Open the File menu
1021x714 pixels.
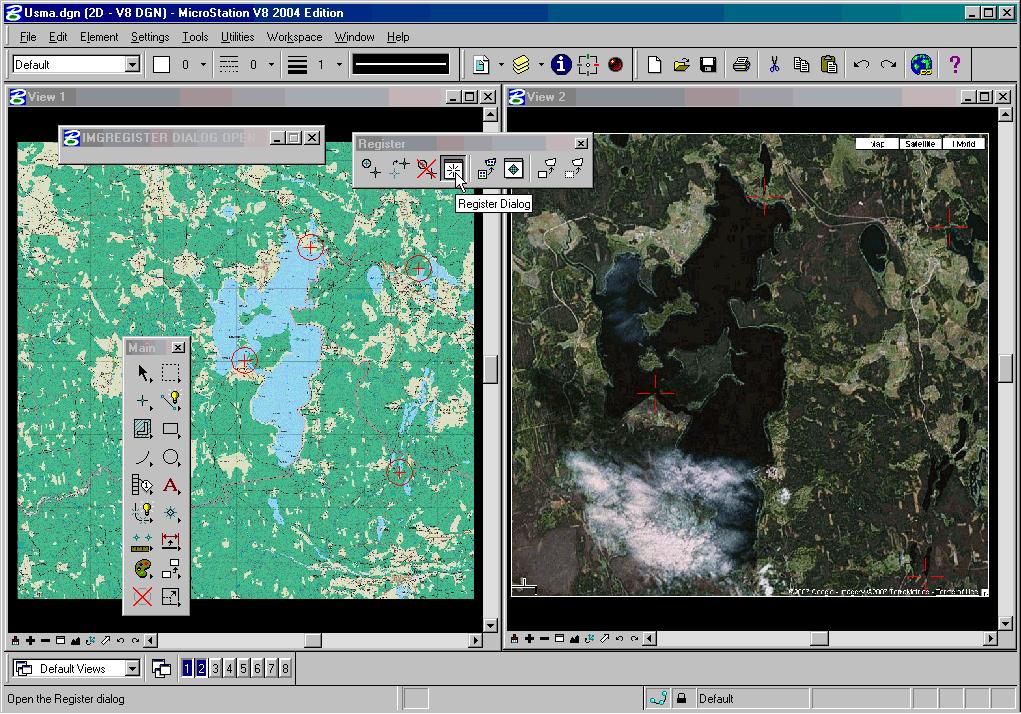click(28, 37)
